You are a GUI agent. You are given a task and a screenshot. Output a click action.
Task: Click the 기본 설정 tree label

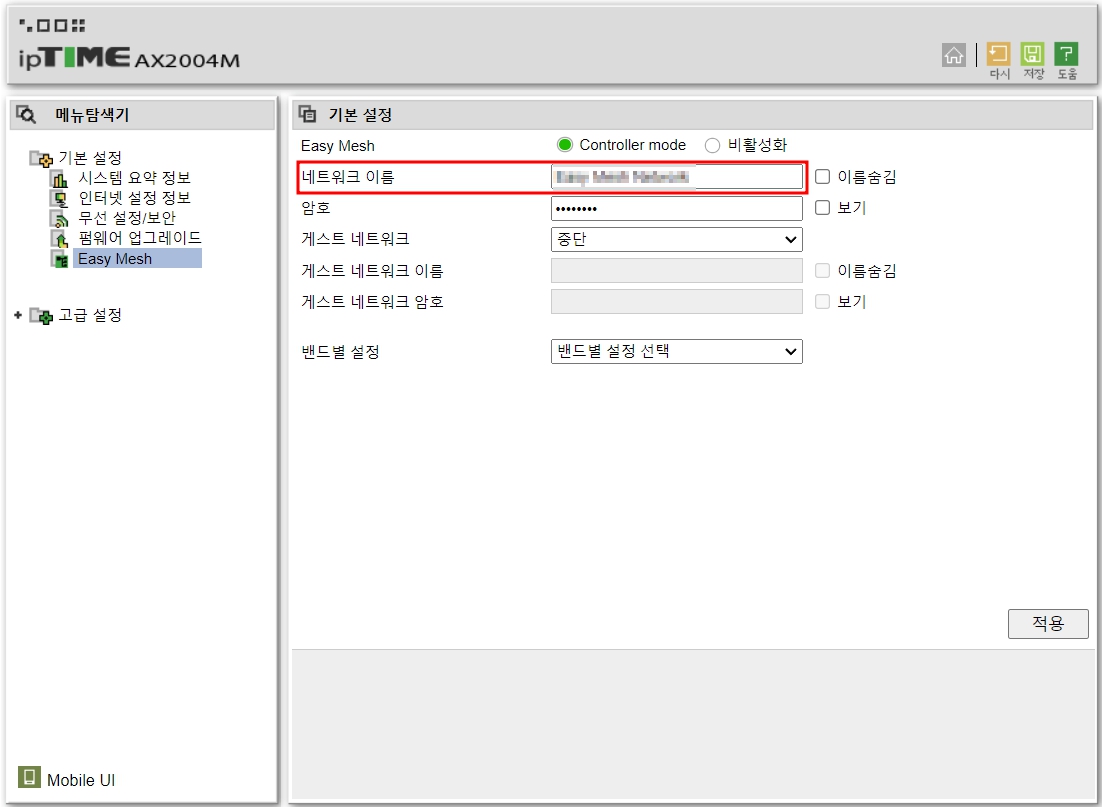tap(90, 157)
